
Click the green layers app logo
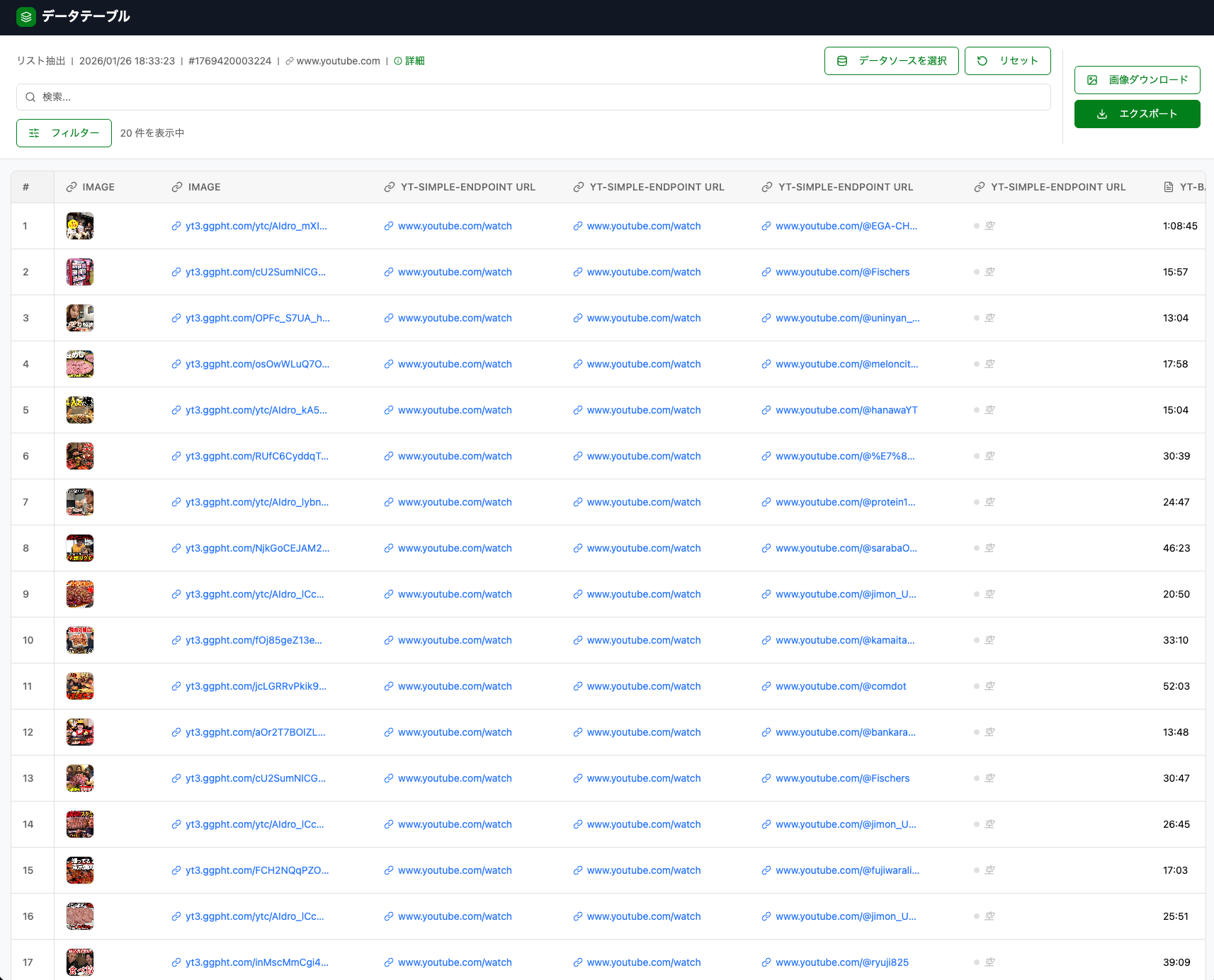(x=26, y=16)
